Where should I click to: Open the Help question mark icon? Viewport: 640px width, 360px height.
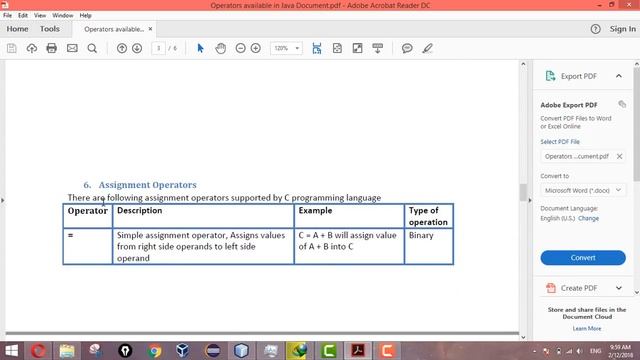click(x=596, y=29)
